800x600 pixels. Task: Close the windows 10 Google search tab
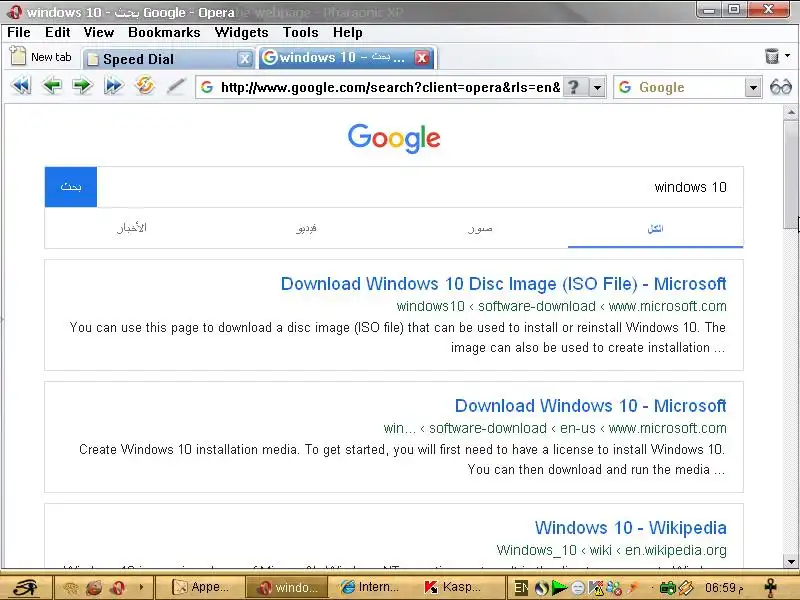click(x=422, y=58)
